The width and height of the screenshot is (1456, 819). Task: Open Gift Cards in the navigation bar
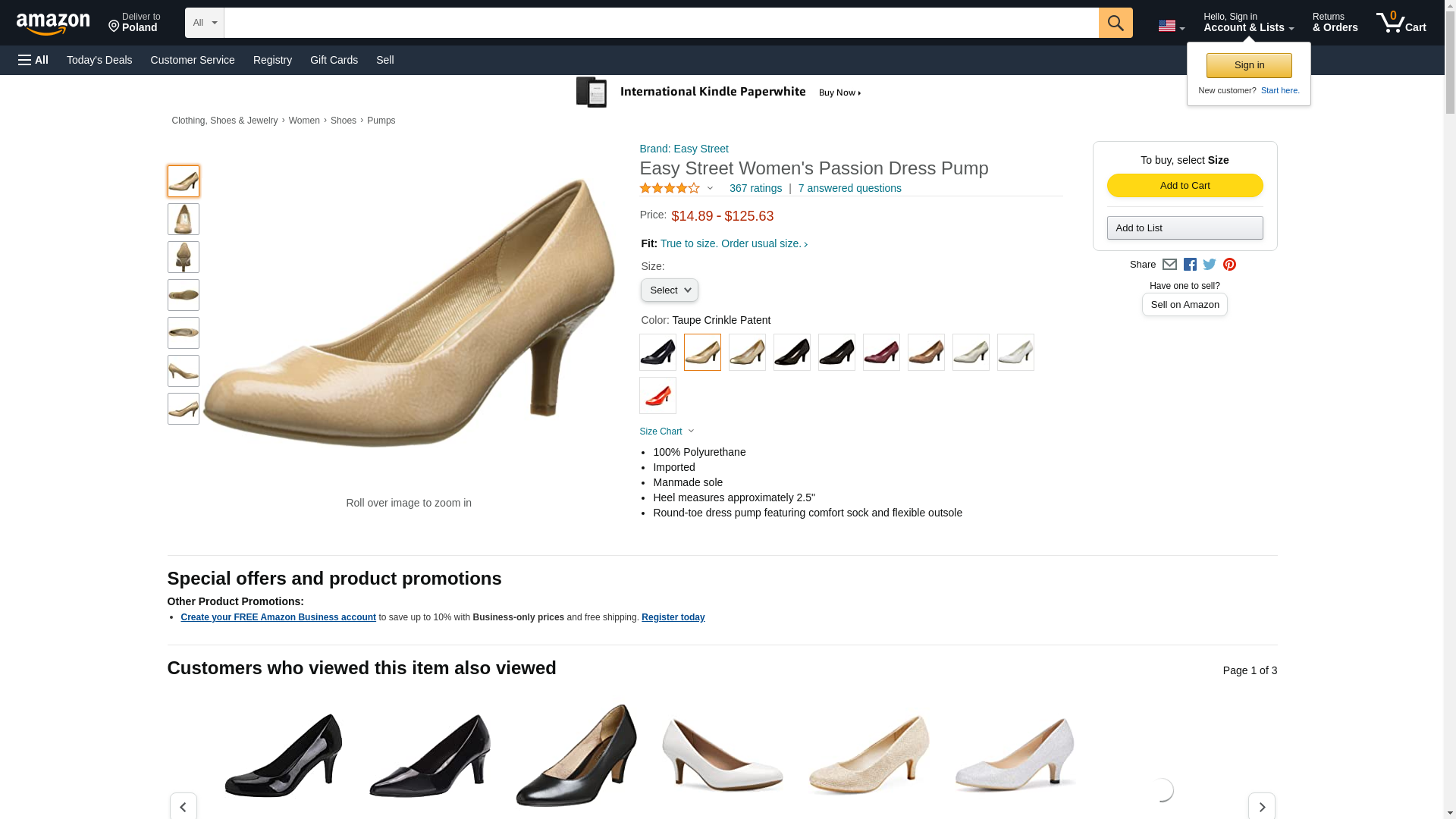[x=334, y=60]
